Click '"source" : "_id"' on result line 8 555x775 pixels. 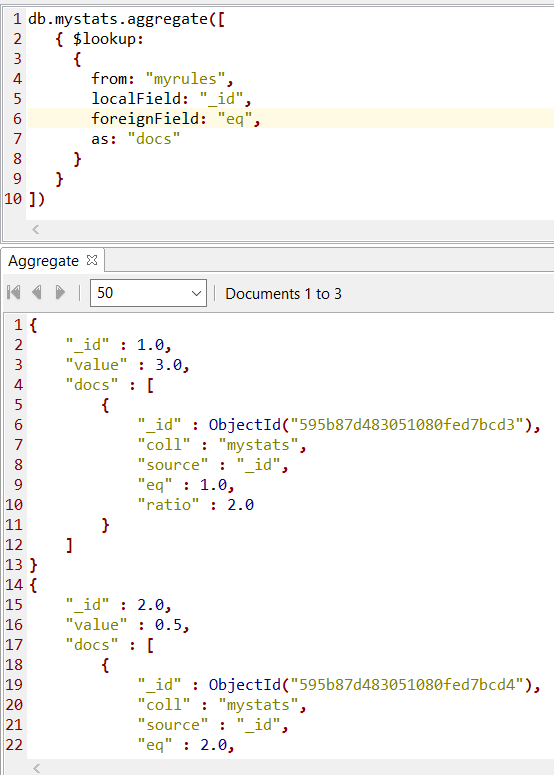[x=213, y=465]
